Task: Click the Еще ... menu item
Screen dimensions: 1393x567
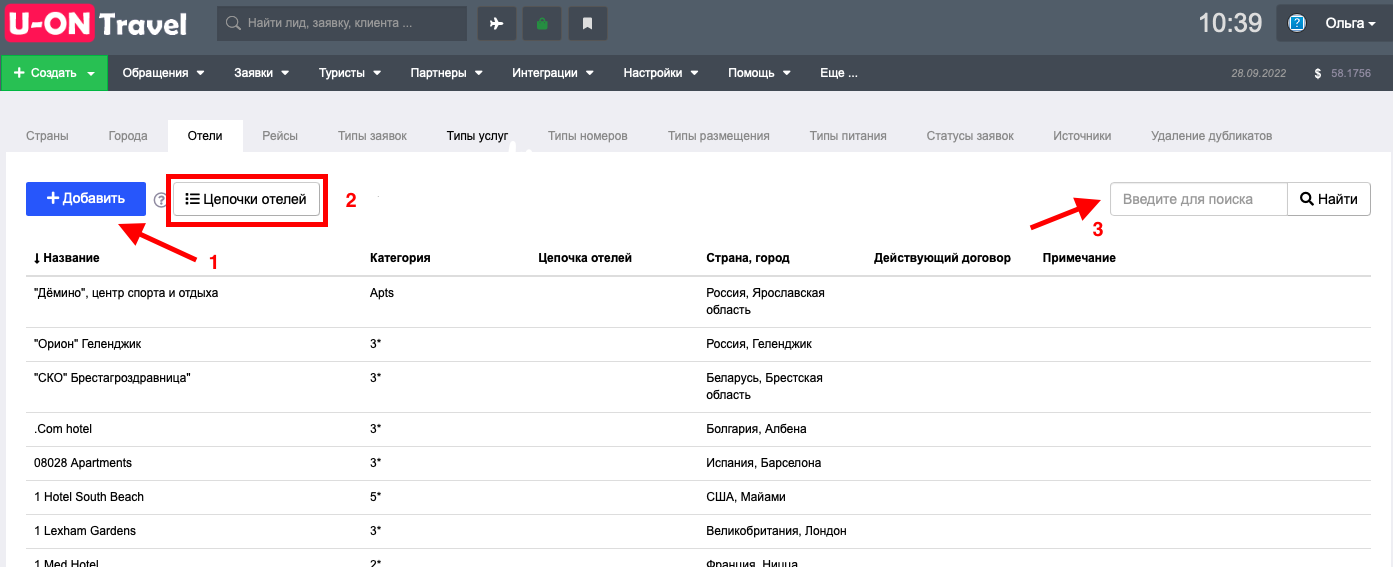Action: pos(838,73)
